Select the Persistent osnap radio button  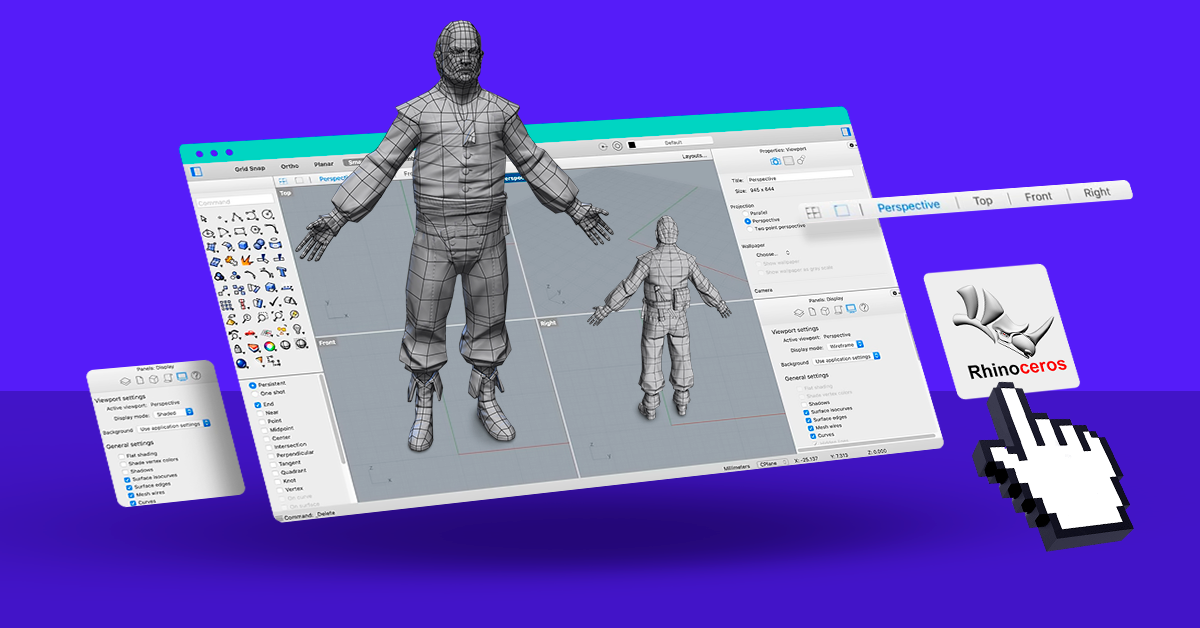253,385
